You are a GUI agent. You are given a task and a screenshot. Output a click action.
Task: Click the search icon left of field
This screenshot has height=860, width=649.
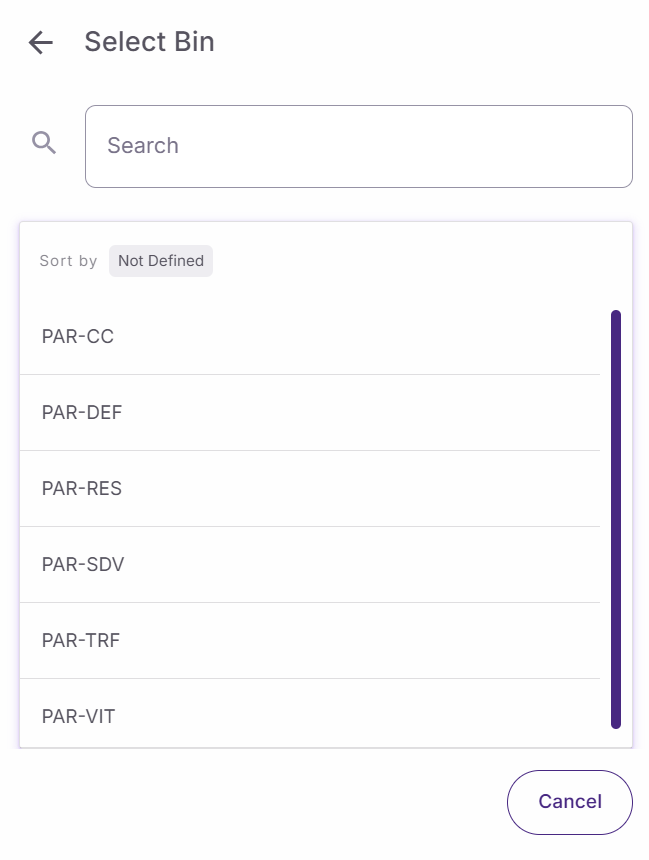[44, 143]
